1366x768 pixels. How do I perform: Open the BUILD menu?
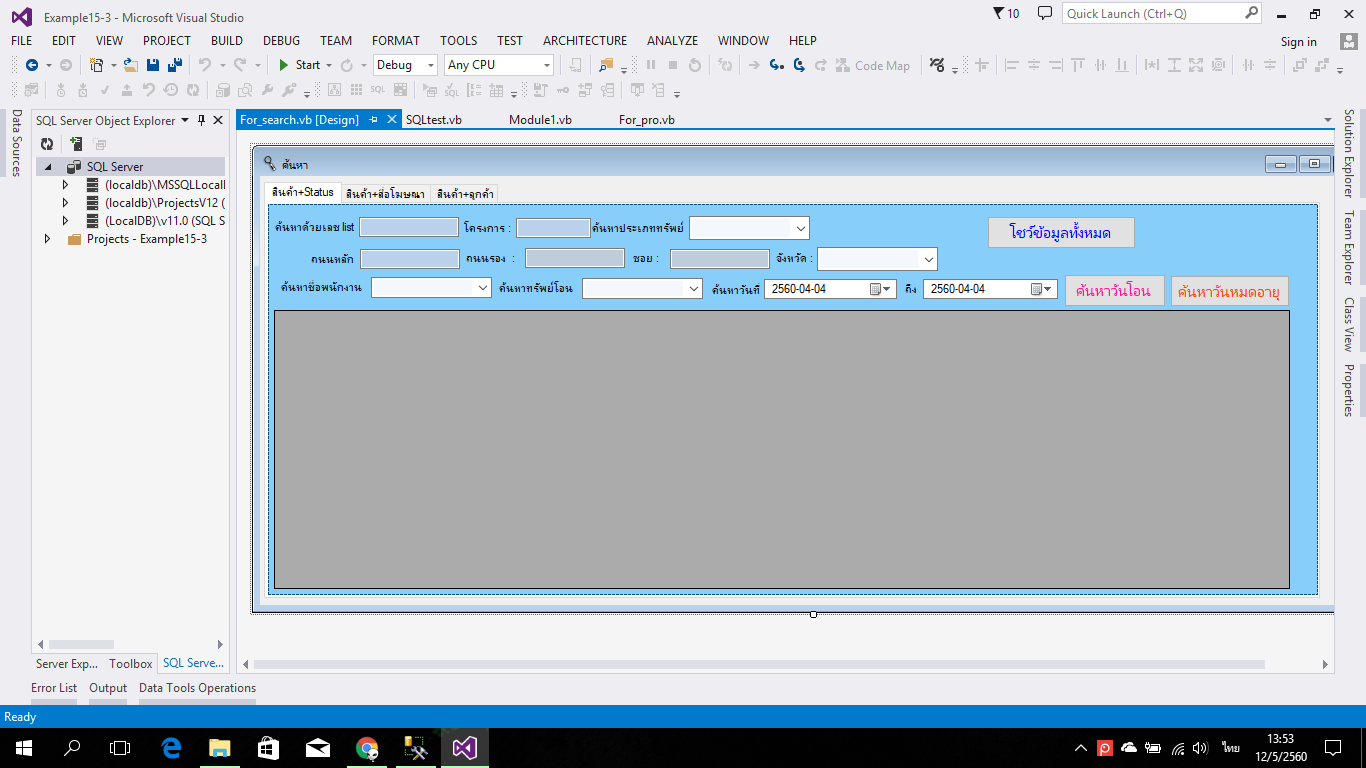click(226, 41)
